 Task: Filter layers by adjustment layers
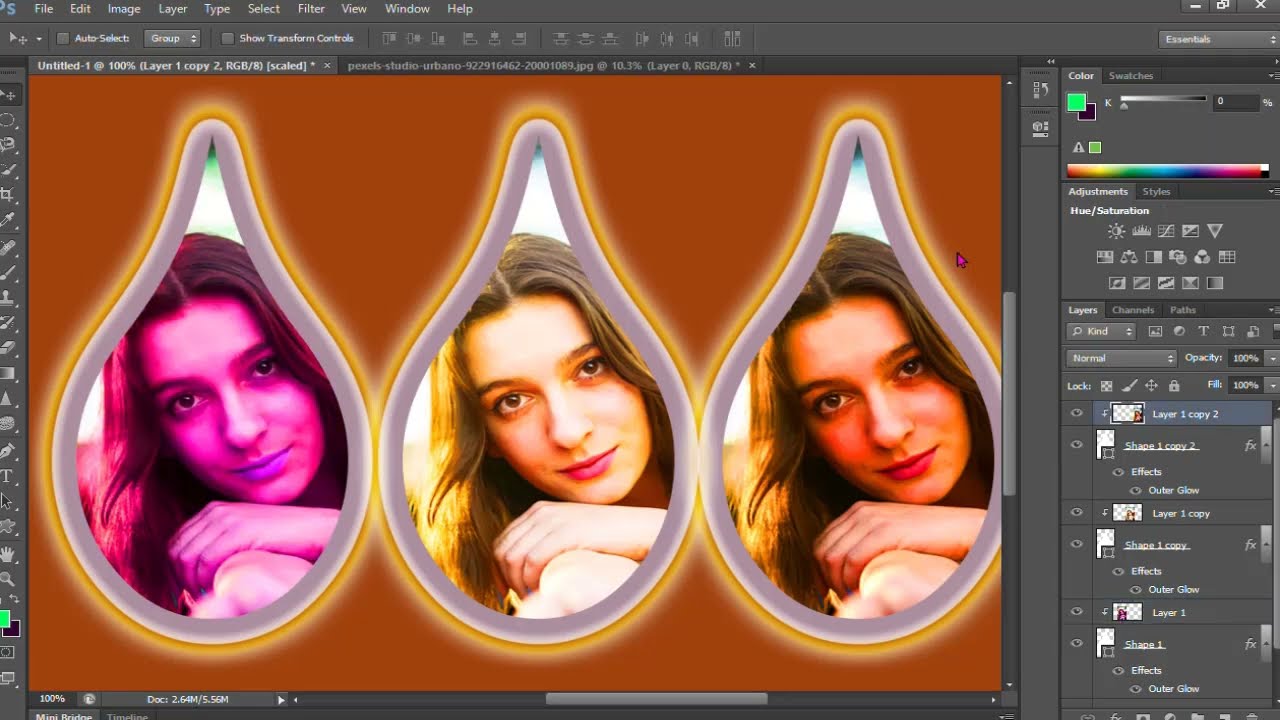tap(1179, 331)
